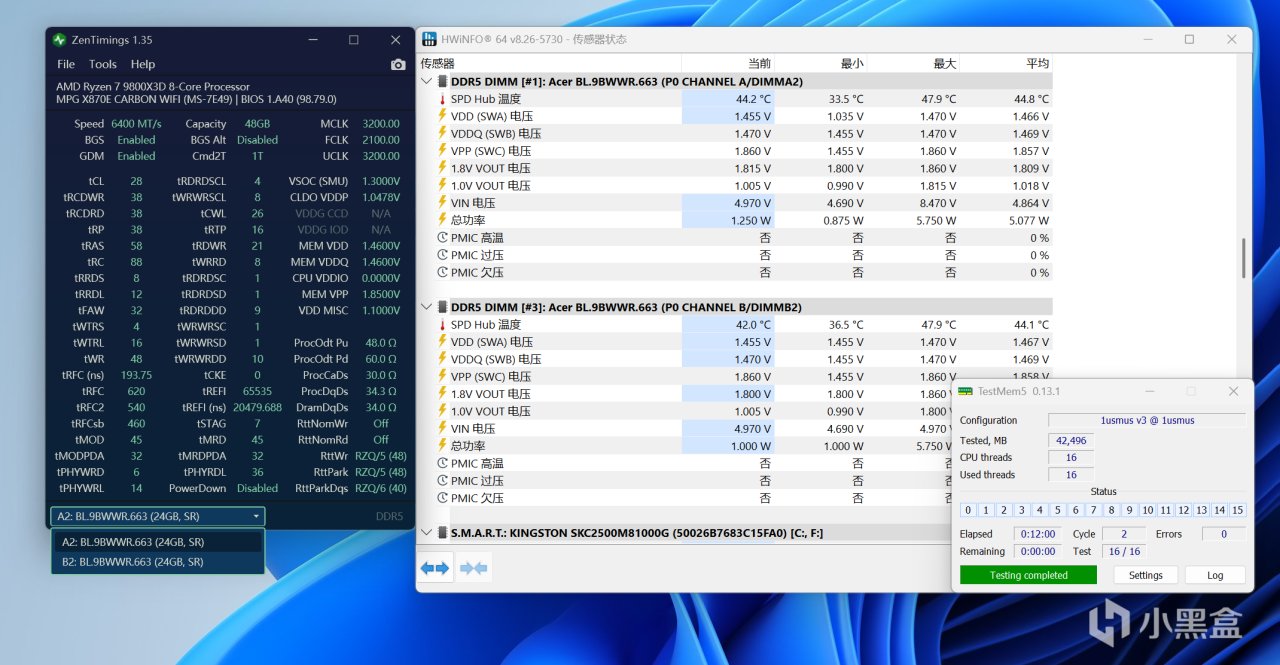Image resolution: width=1280 pixels, height=665 pixels.
Task: Open the File menu in ZenTimings
Action: pos(66,64)
